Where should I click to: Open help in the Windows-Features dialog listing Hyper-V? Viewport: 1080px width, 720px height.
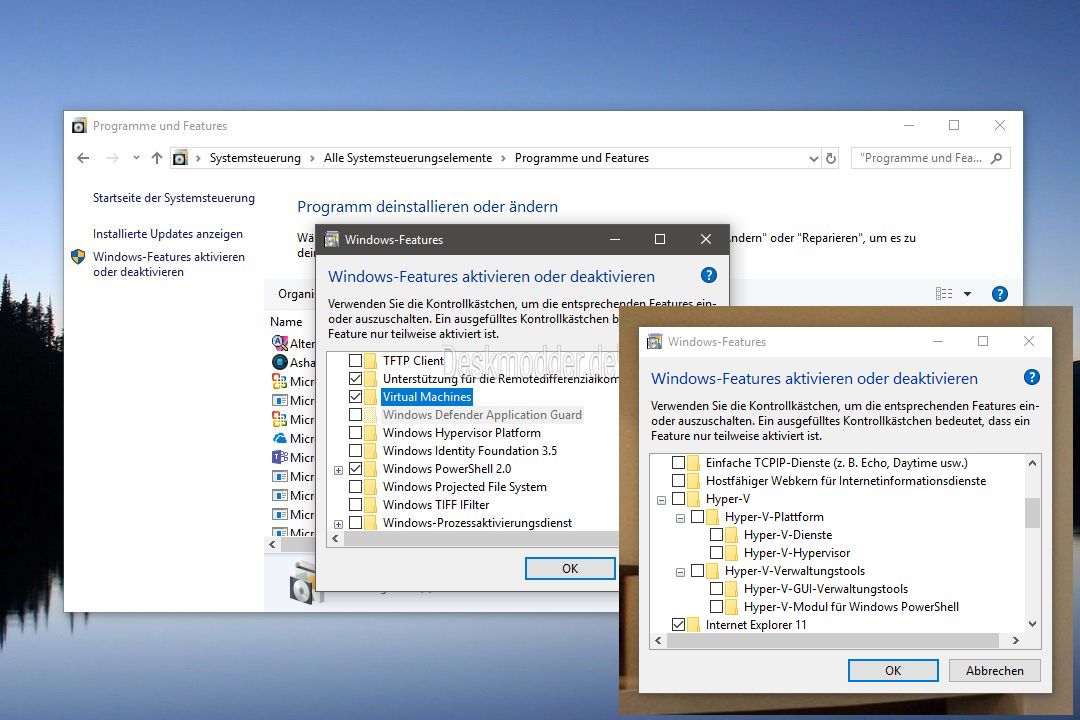coord(1031,378)
